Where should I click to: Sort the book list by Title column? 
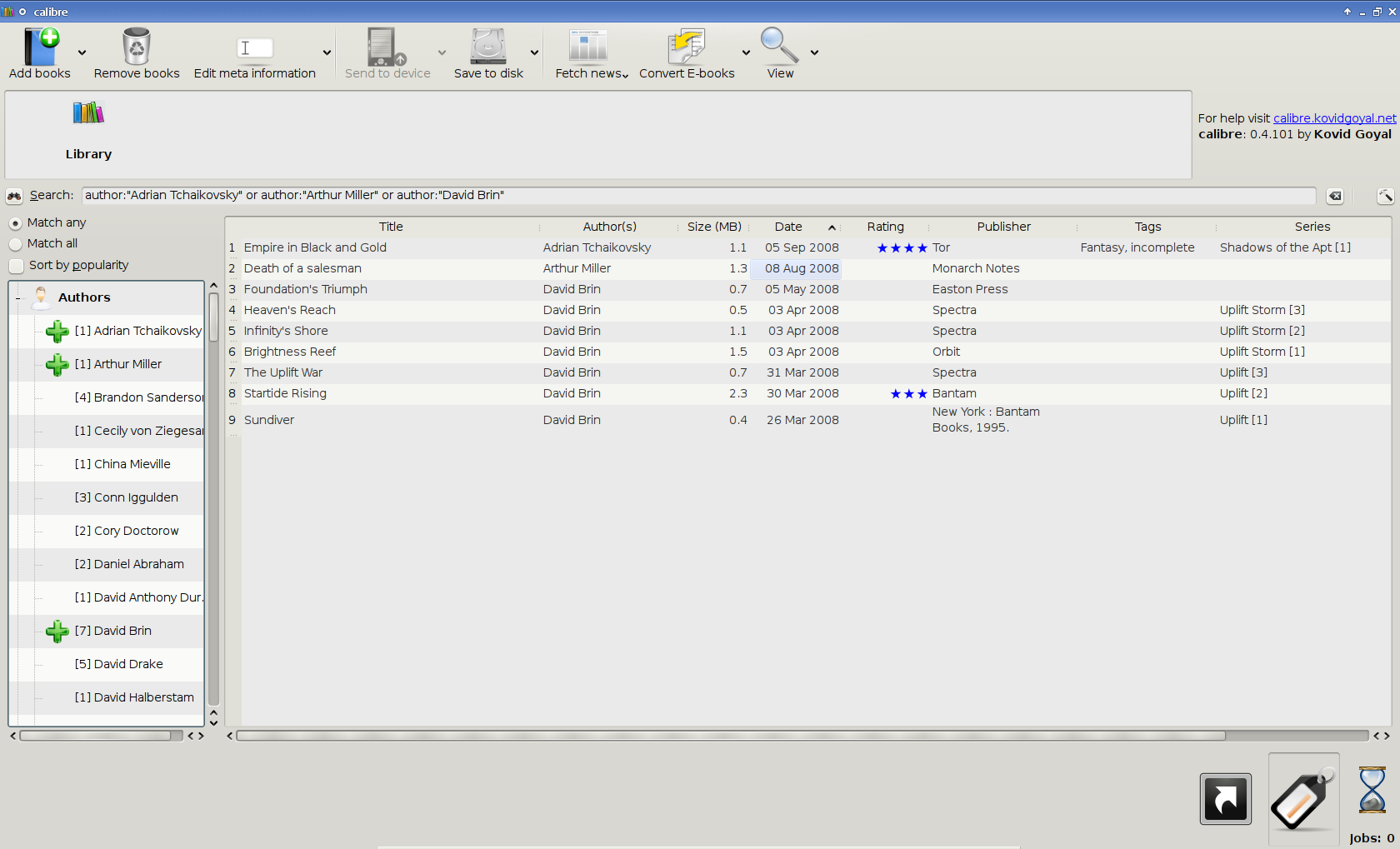(x=391, y=227)
